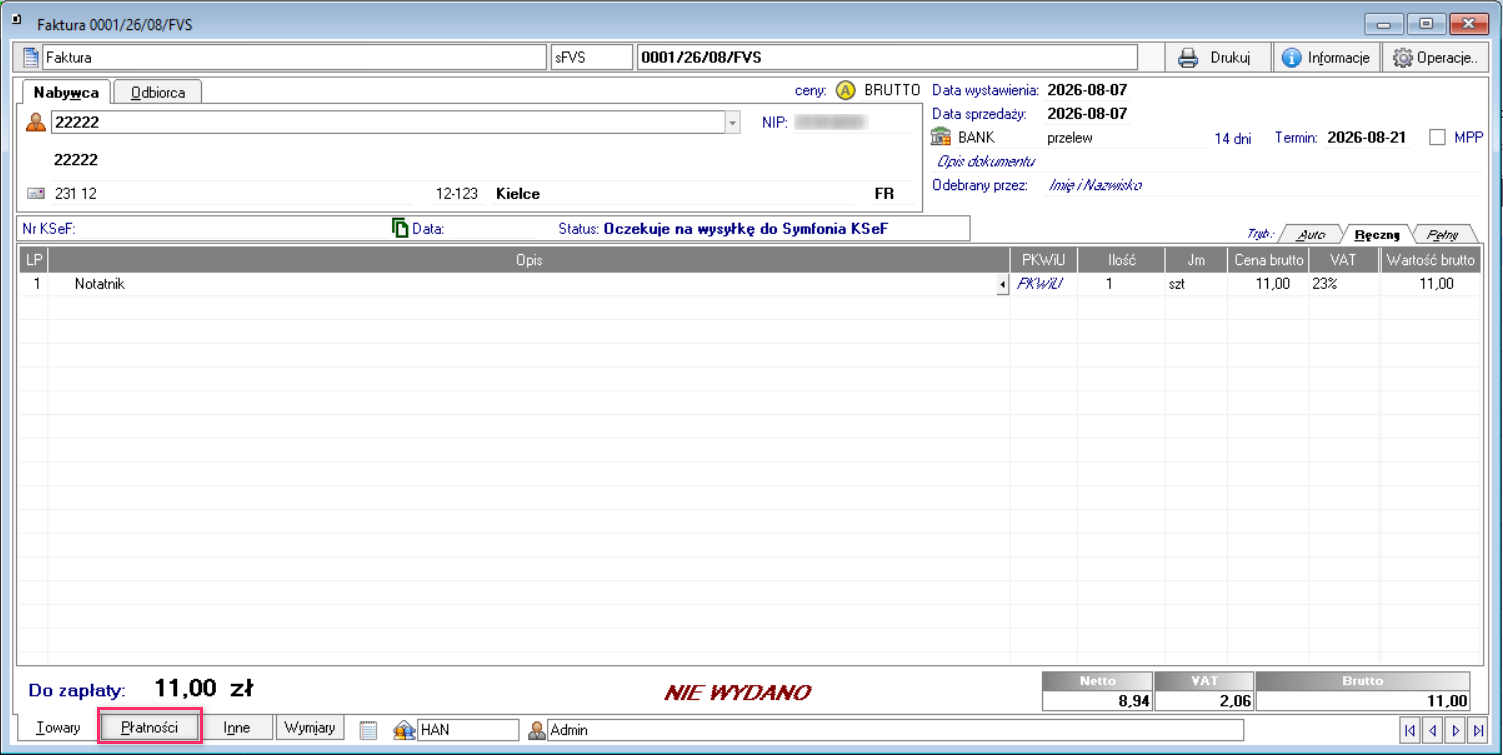
Task: Switch to Pełny mode tab
Action: pyautogui.click(x=1441, y=234)
